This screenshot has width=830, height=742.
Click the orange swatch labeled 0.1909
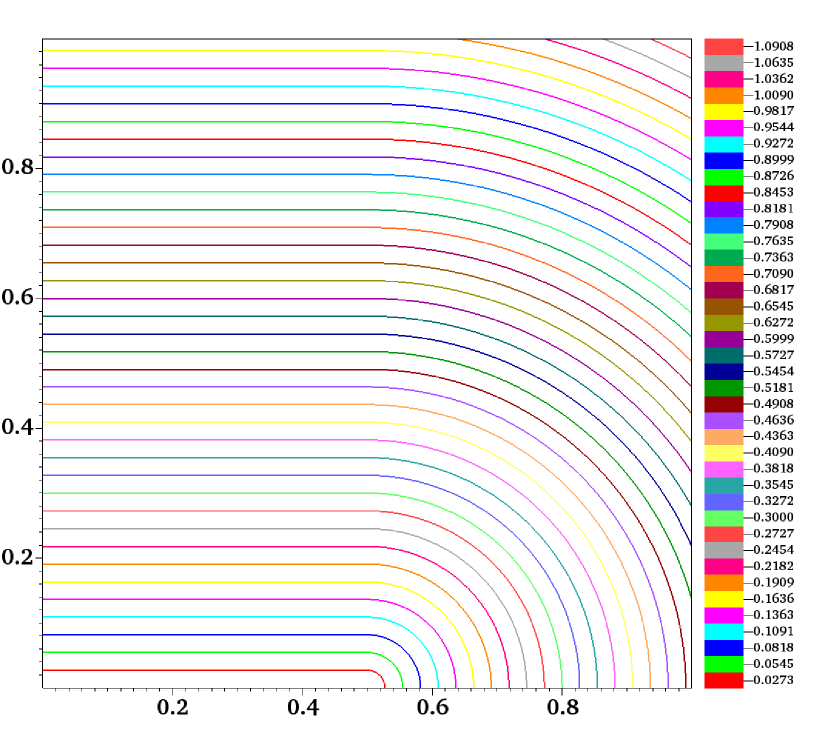(724, 583)
